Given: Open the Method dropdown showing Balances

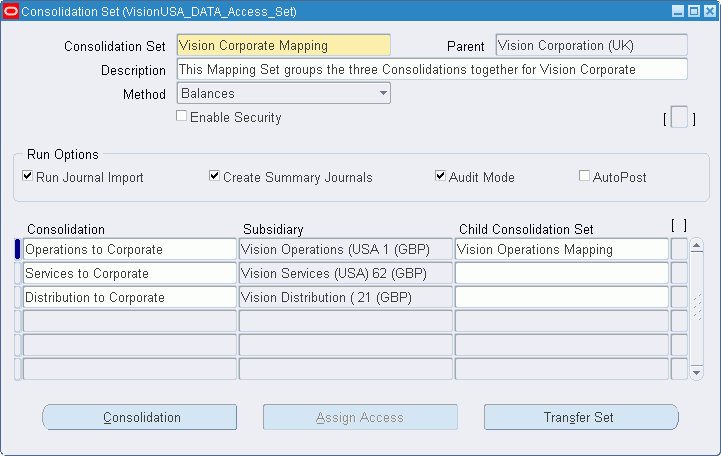Looking at the screenshot, I should 284,93.
